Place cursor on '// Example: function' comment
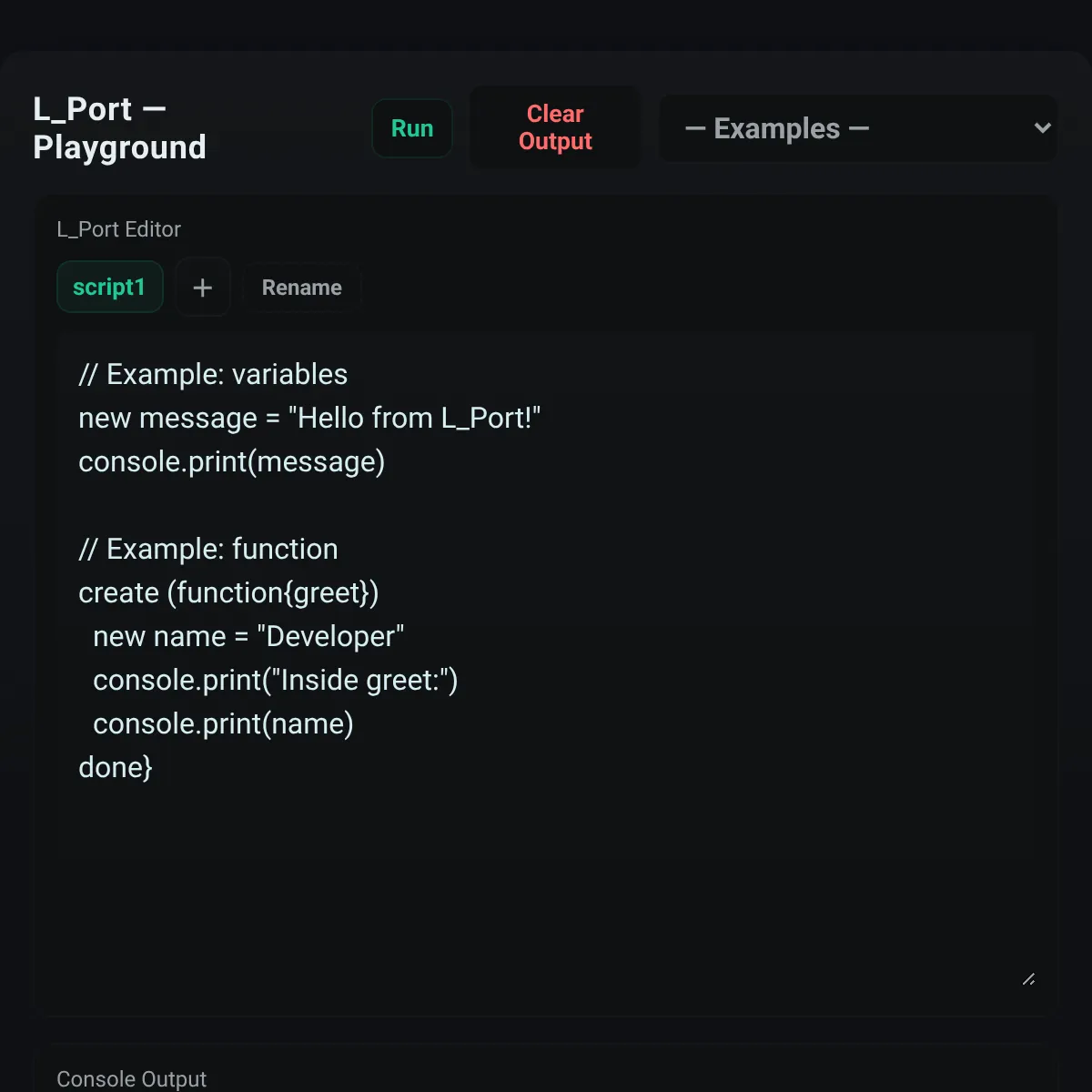 click(x=208, y=549)
